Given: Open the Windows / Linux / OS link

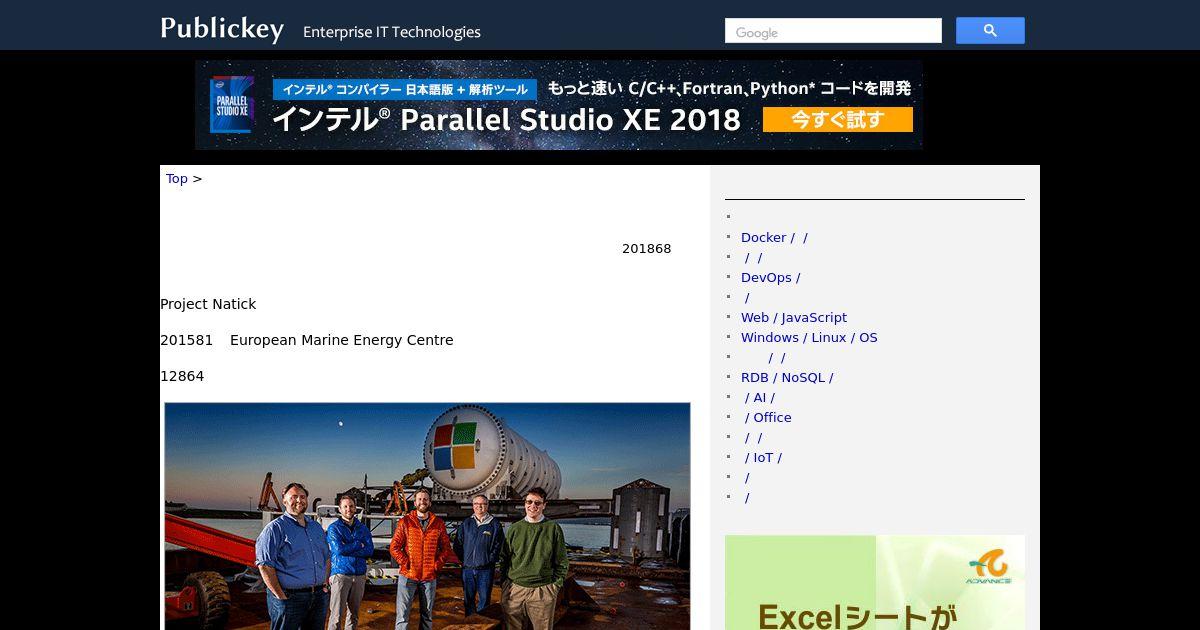Looking at the screenshot, I should pos(809,338).
